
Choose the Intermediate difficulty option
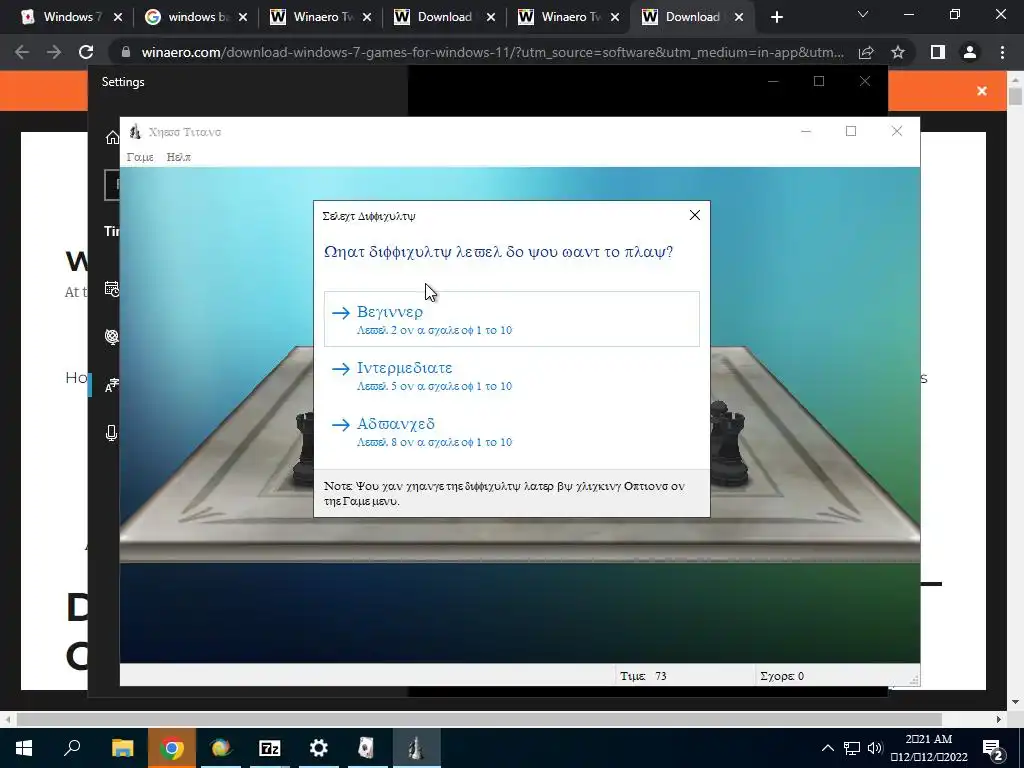511,376
